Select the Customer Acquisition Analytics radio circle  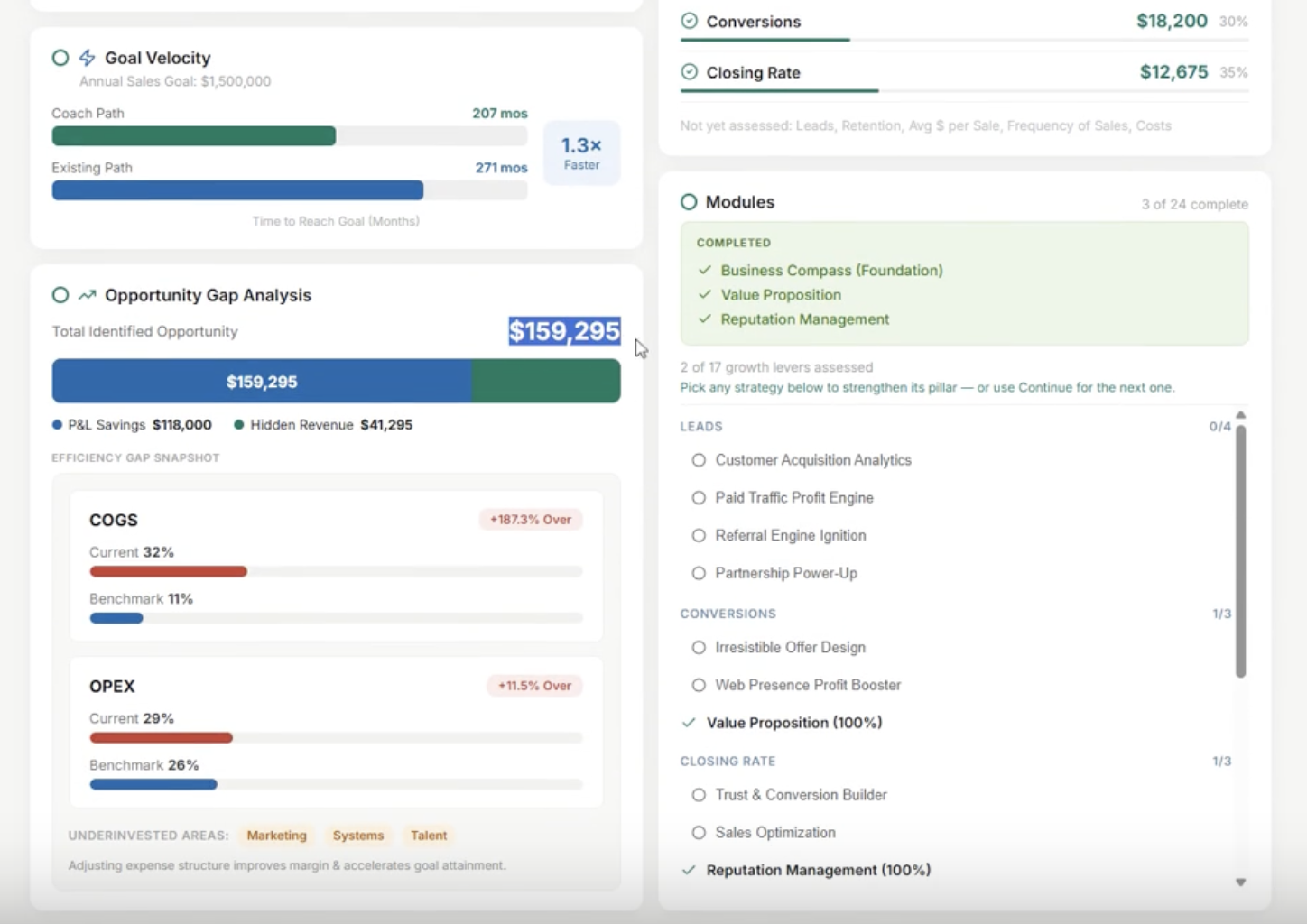699,460
